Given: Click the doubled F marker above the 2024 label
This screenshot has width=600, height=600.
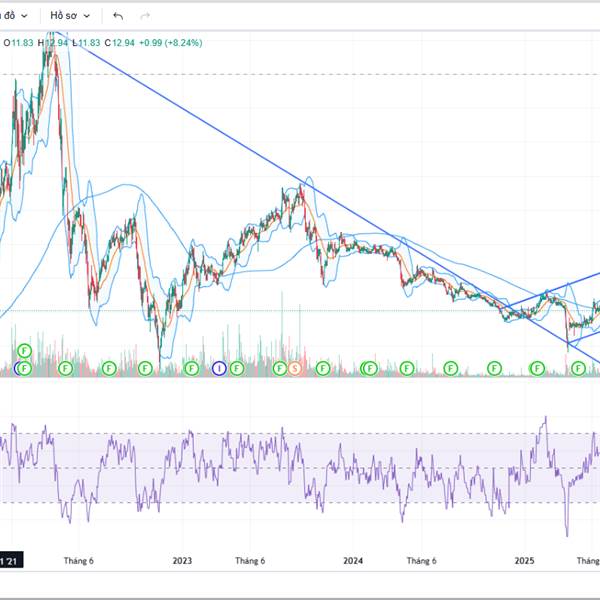Looking at the screenshot, I should click(369, 368).
